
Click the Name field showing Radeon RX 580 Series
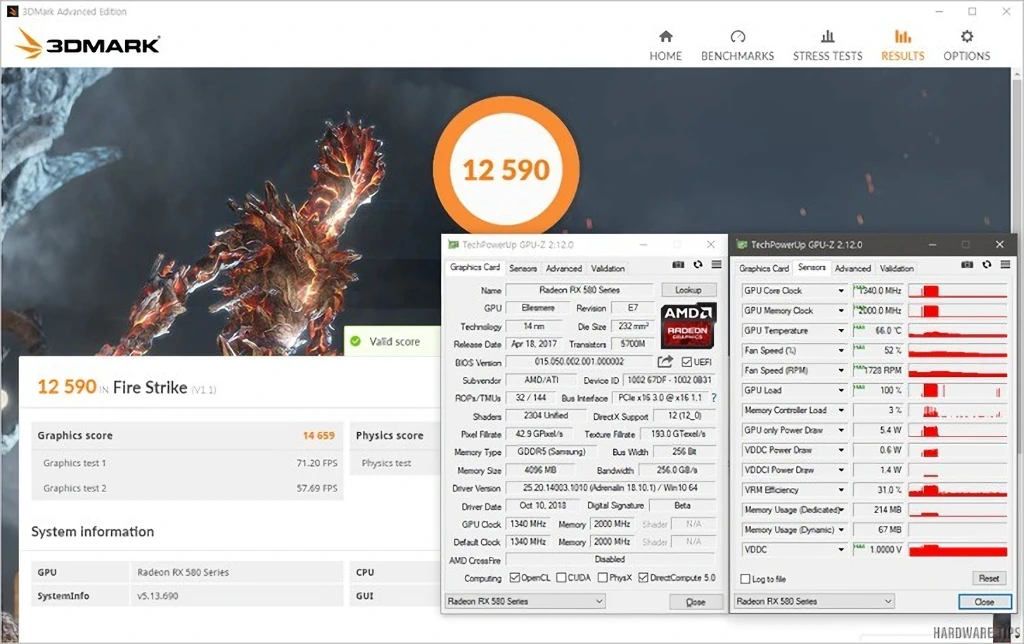pos(579,290)
